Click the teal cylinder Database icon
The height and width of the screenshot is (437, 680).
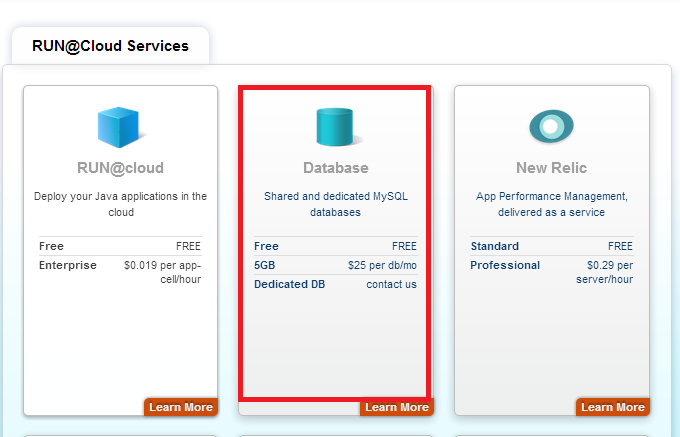tap(337, 126)
